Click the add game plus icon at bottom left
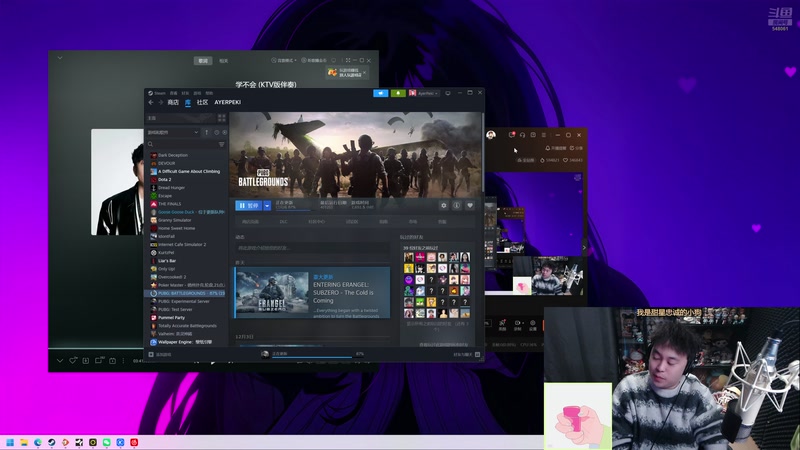Image resolution: width=800 pixels, height=450 pixels. coord(151,355)
